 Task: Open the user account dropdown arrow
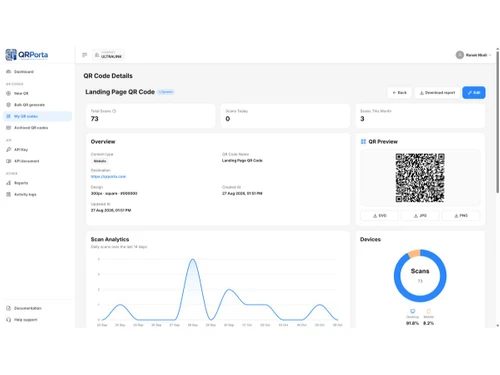(x=490, y=55)
